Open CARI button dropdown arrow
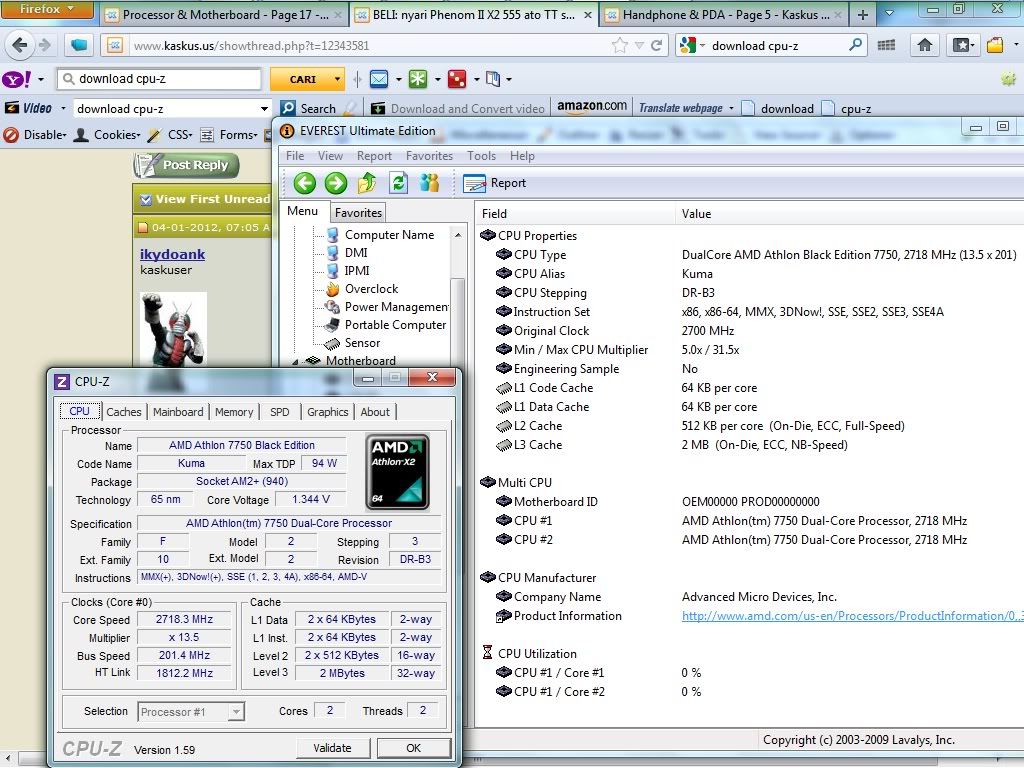This screenshot has width=1024, height=768. (337, 79)
